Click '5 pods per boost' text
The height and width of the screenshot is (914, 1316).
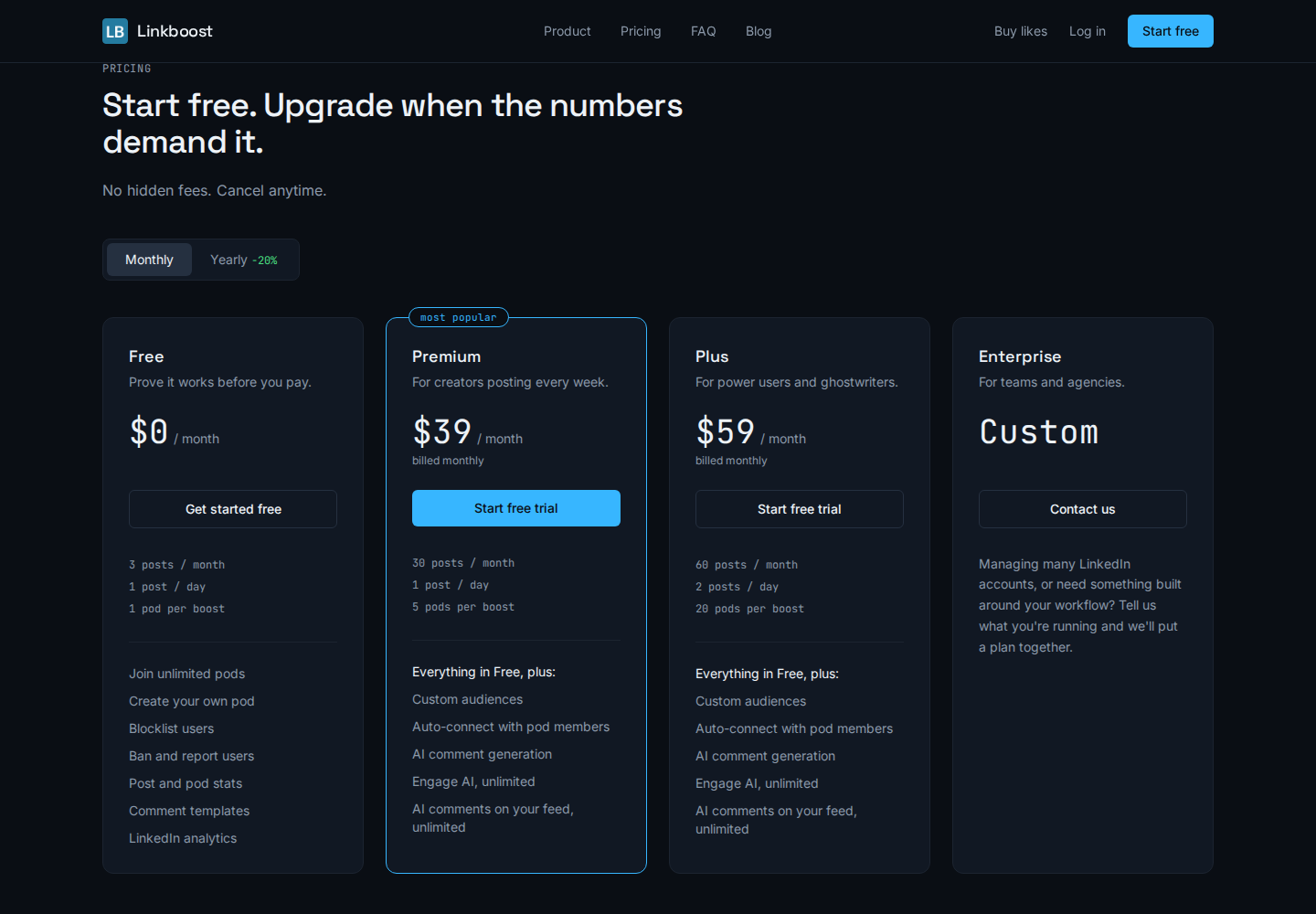[x=463, y=607]
